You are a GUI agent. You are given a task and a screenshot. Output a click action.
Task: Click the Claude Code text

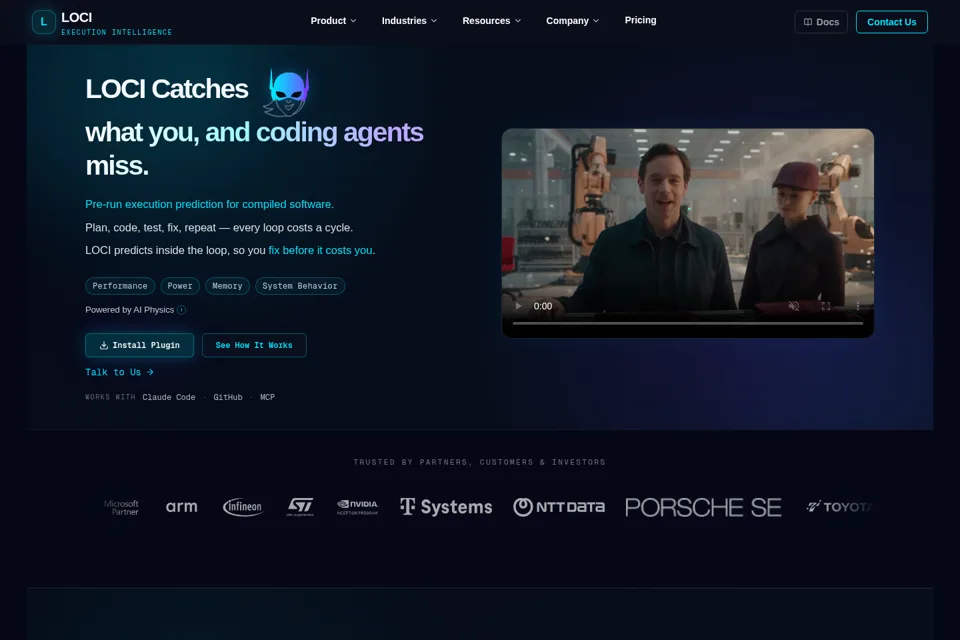pos(169,397)
